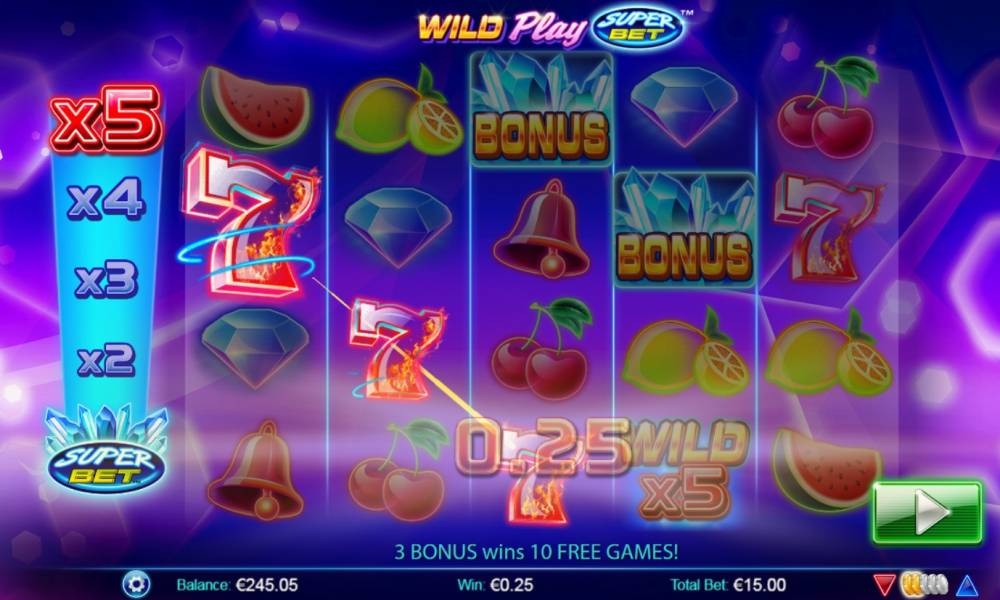Select the x2 multiplier level
The width and height of the screenshot is (1000, 600).
[107, 360]
